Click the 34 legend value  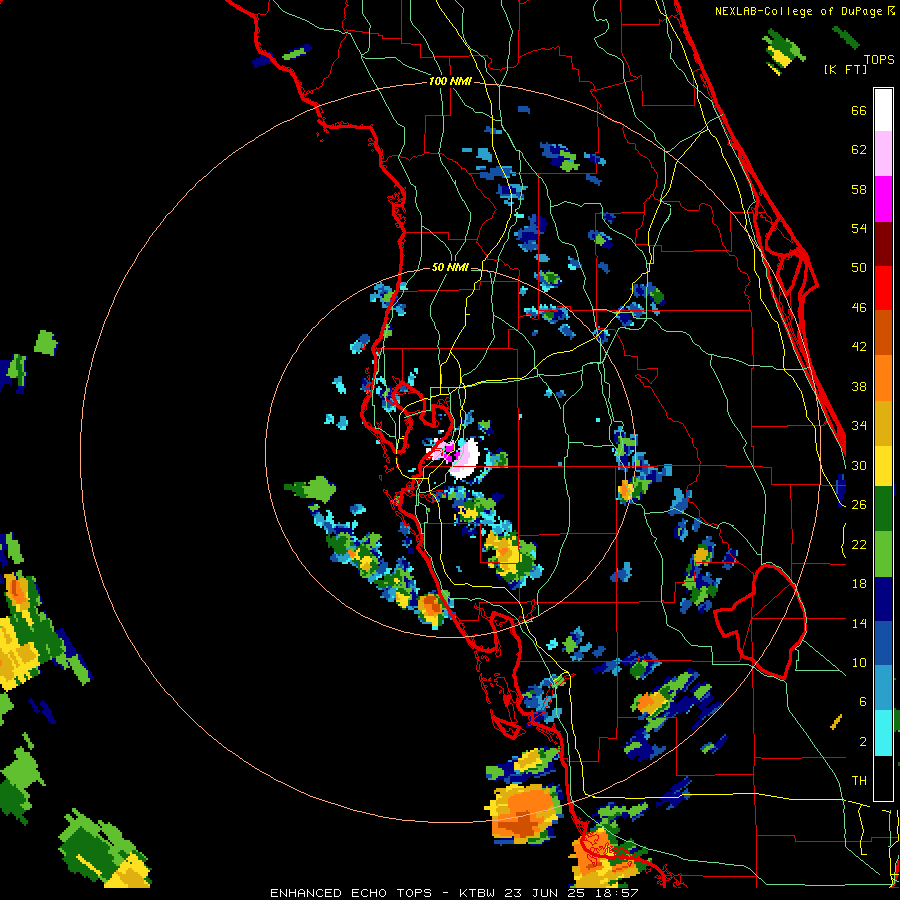(x=859, y=426)
